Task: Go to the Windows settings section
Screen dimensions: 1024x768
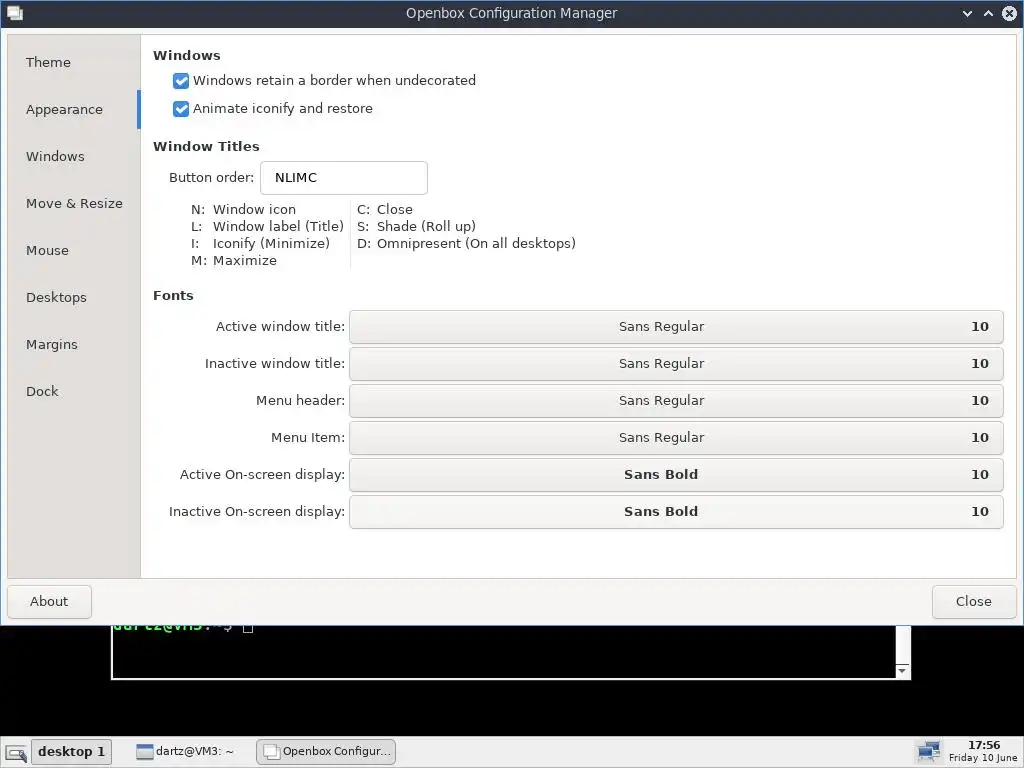Action: 74,156
